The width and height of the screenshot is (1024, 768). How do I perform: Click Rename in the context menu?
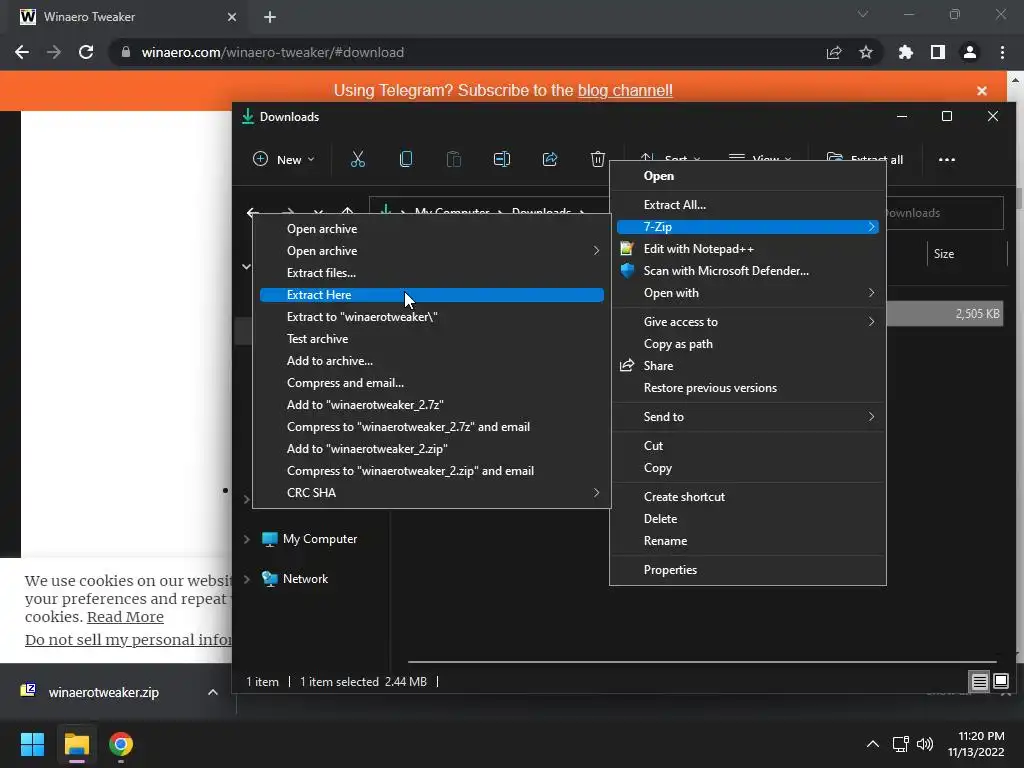tap(748, 541)
